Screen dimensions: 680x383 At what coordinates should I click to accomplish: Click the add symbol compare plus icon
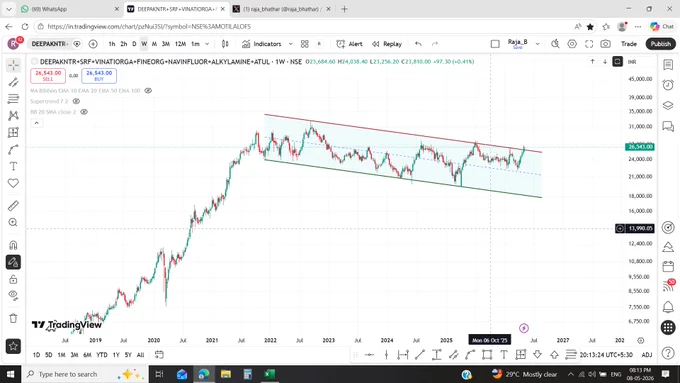(93, 44)
